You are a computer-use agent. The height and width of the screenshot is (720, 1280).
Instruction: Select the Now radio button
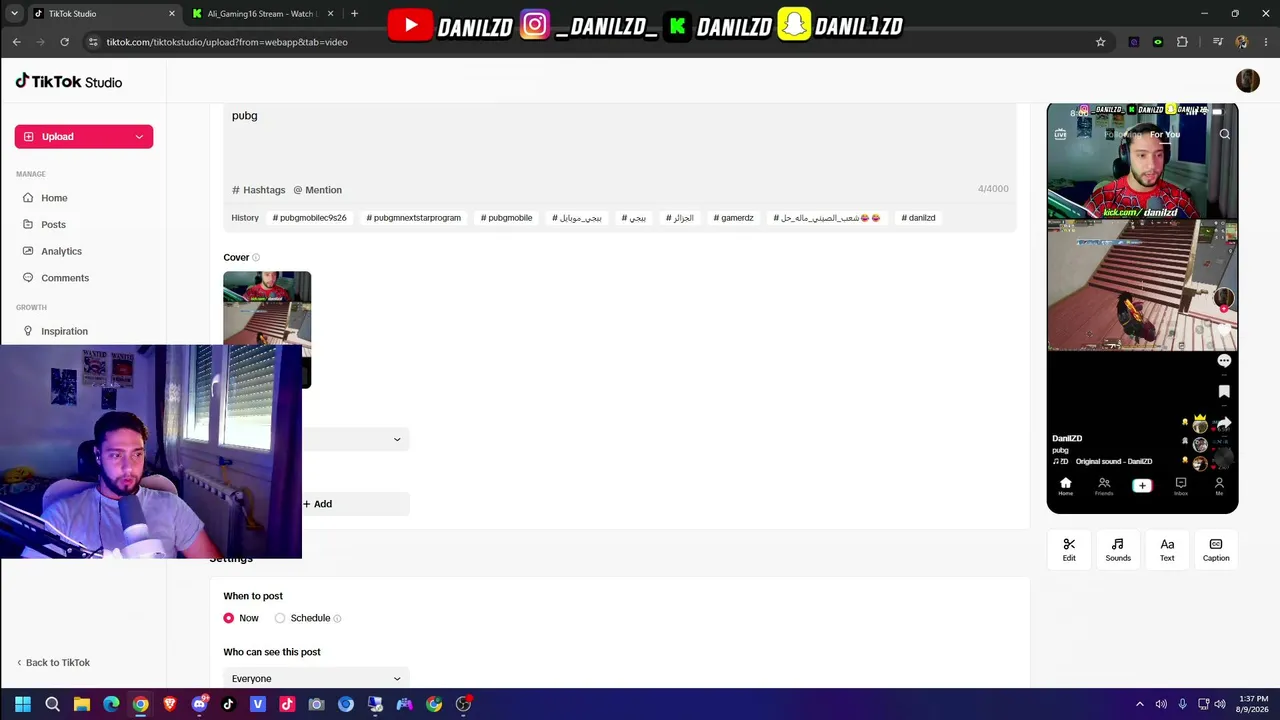tap(229, 618)
